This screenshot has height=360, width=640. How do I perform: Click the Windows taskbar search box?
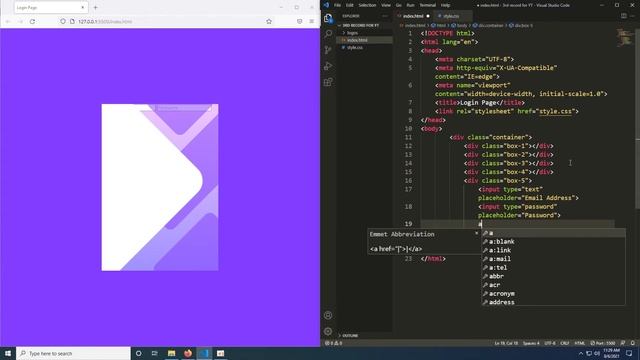tap(73, 353)
